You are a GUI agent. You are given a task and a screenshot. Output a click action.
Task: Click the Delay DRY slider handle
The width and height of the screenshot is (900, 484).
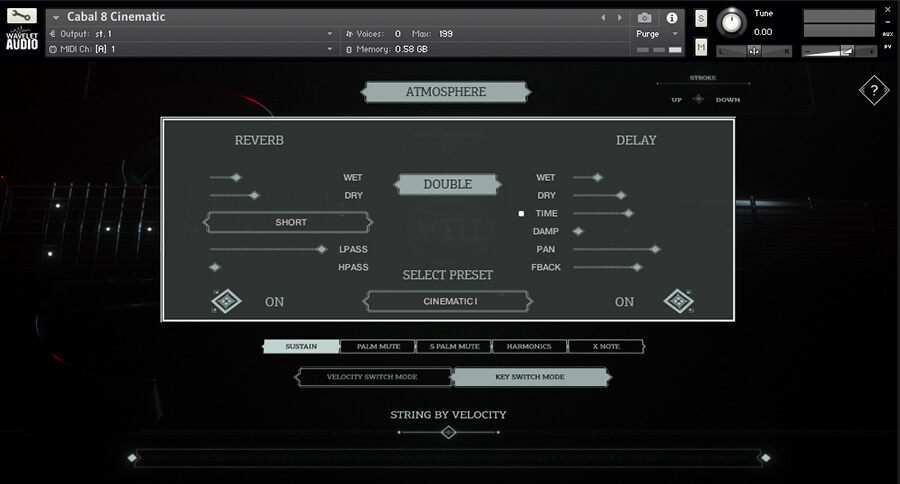click(621, 195)
